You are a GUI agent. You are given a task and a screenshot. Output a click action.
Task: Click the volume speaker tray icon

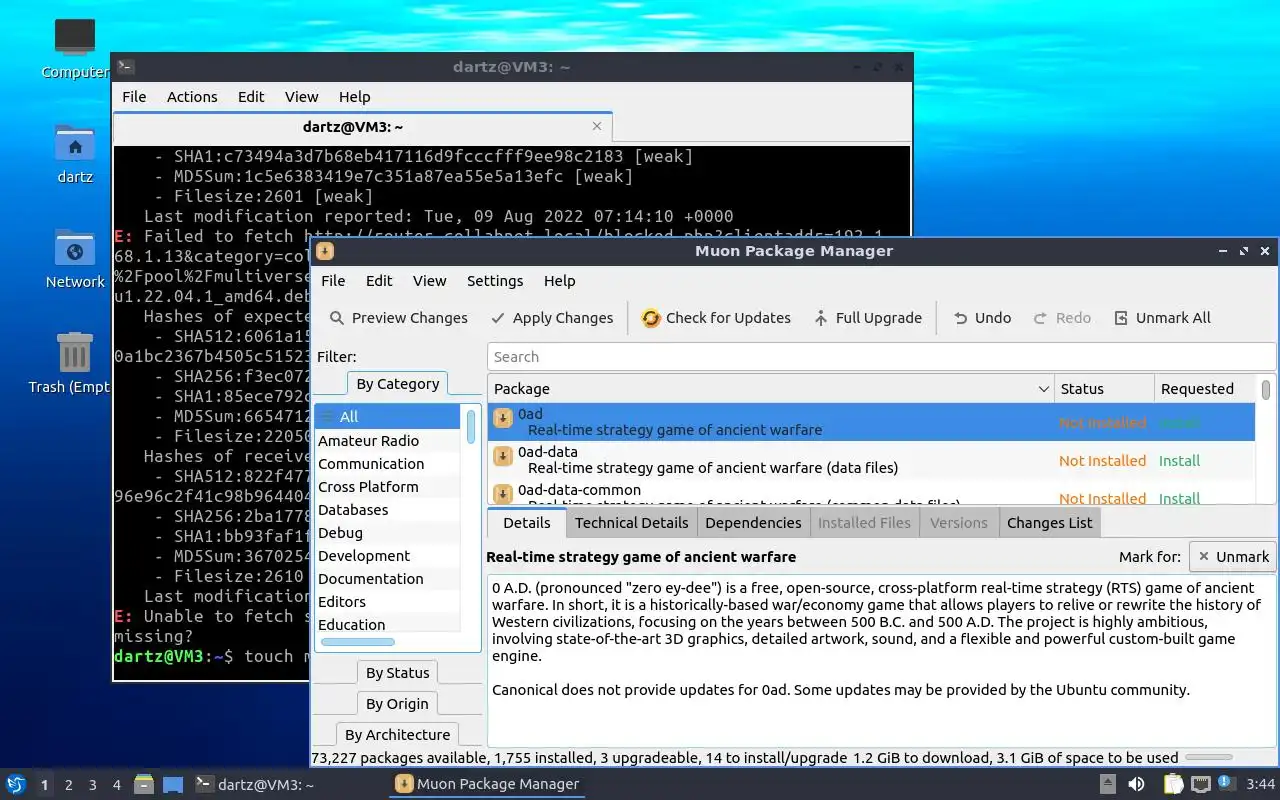pyautogui.click(x=1136, y=785)
